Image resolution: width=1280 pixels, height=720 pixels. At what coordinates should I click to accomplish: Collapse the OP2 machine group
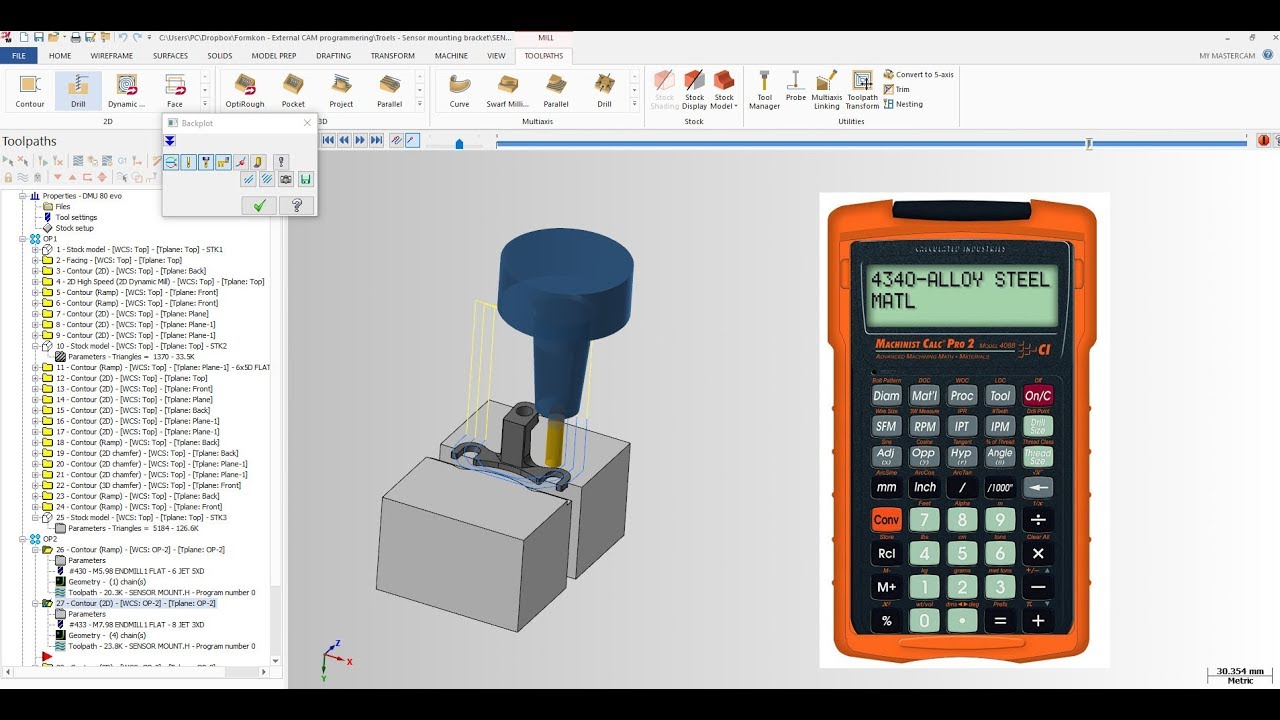pos(23,539)
